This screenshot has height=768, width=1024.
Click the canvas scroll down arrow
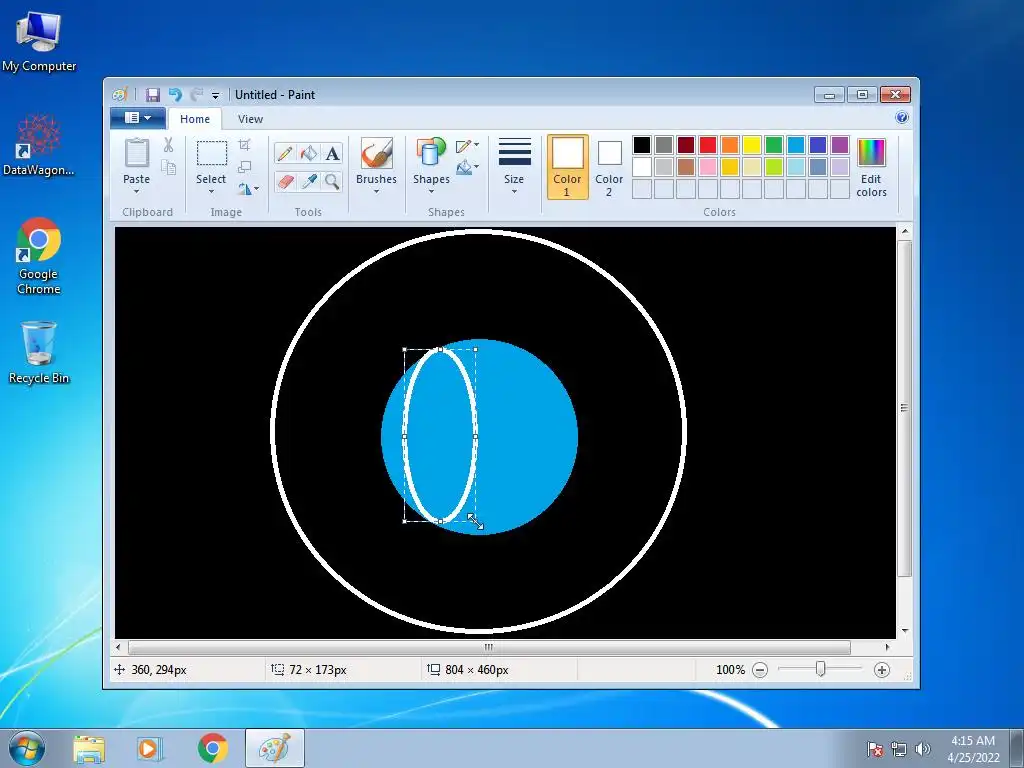coord(904,631)
